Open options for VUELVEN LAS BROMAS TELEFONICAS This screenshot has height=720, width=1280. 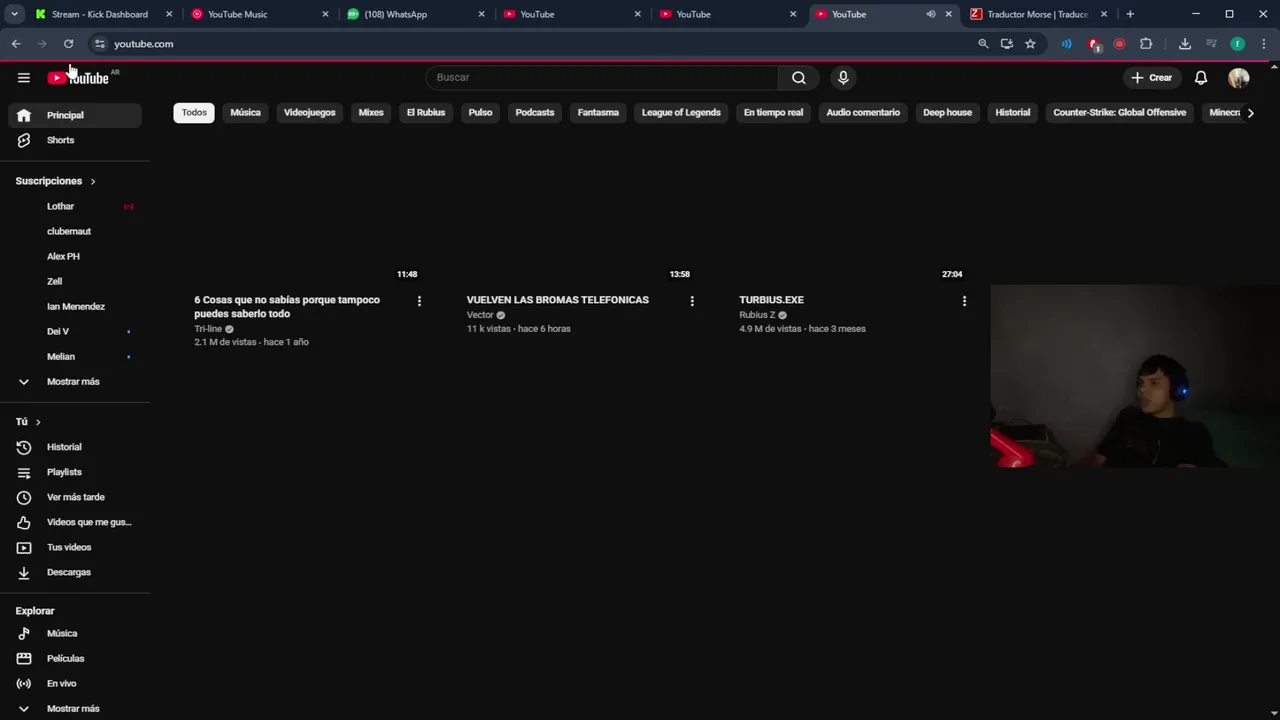pos(692,300)
